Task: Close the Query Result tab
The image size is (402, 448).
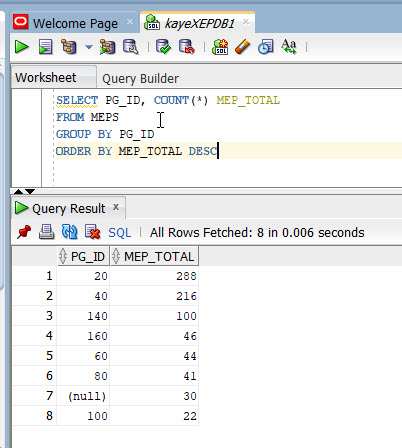Action: click(x=116, y=207)
